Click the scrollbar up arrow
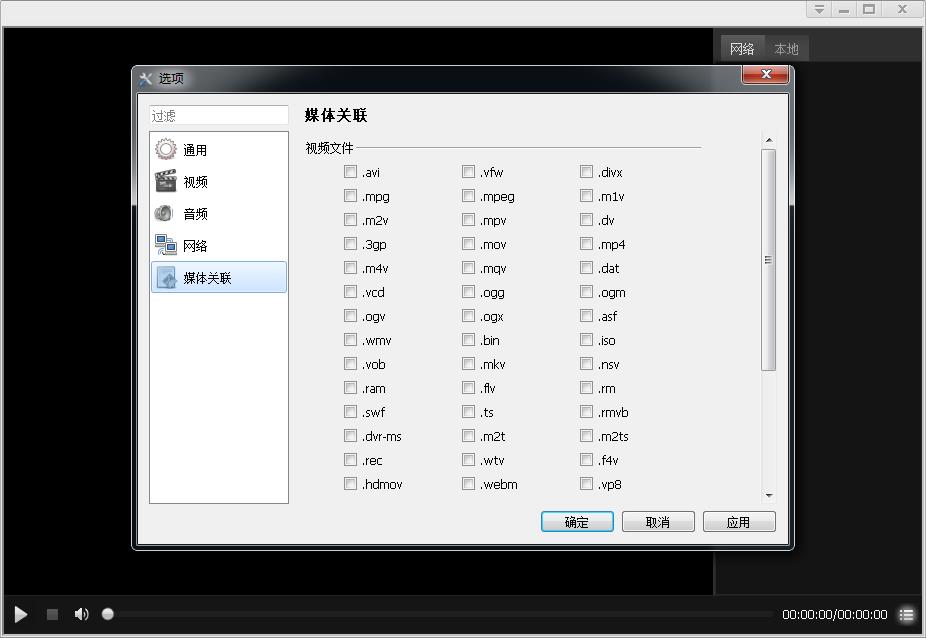The image size is (926, 638). (768, 140)
